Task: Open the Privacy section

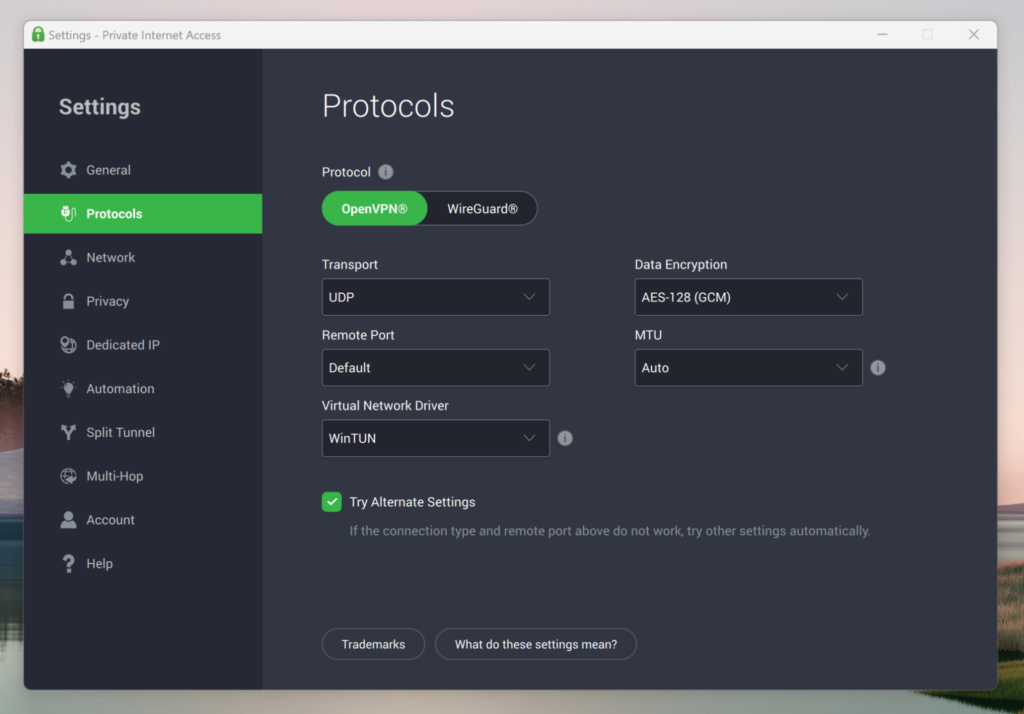Action: coord(143,301)
